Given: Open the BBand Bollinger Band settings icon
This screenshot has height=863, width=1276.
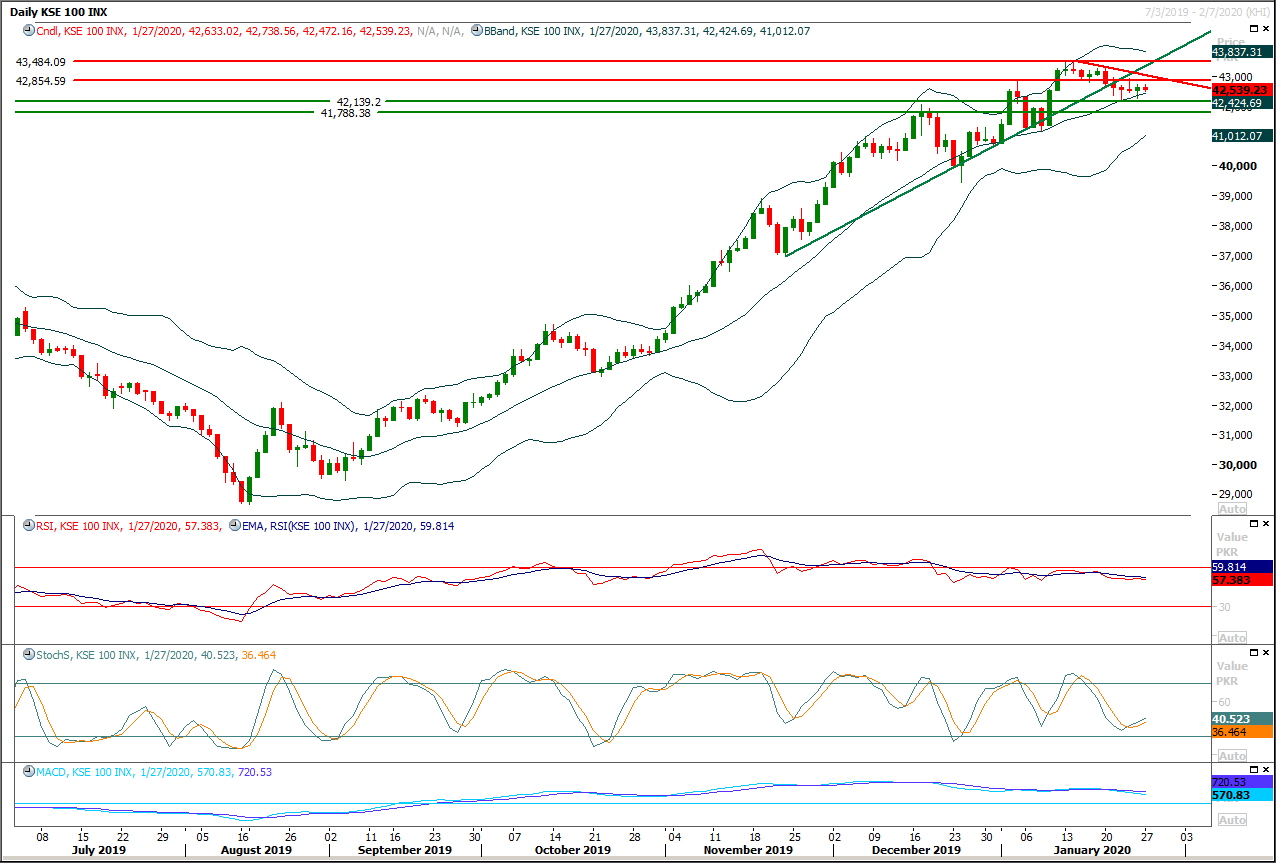Looking at the screenshot, I should click(476, 31).
